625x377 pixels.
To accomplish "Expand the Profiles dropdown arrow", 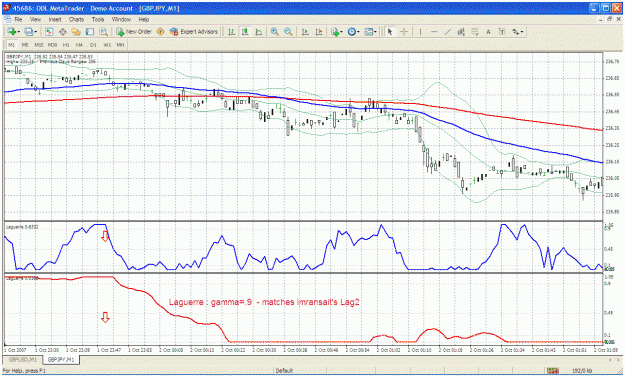I will pos(35,32).
